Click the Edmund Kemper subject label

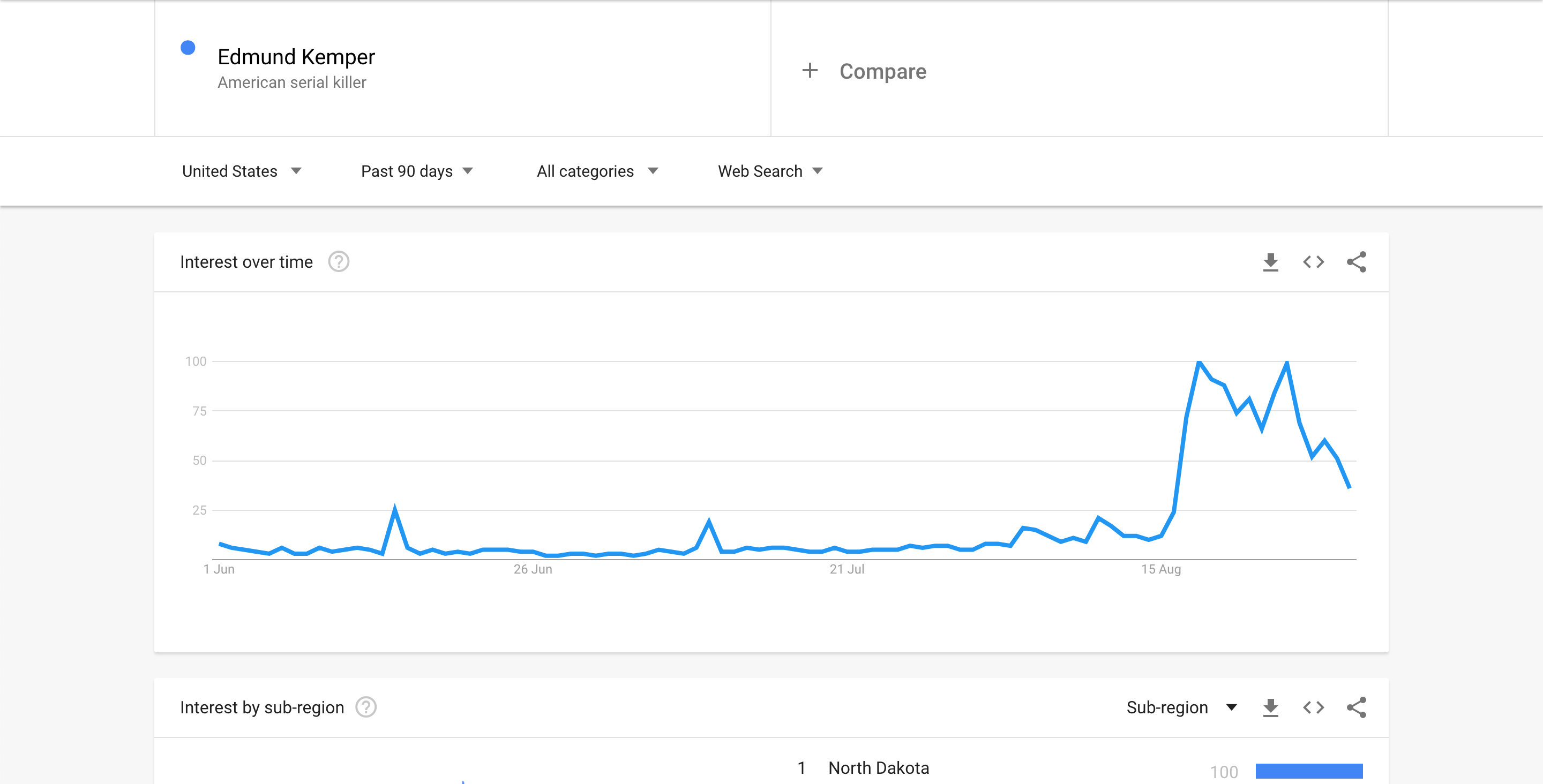[x=296, y=56]
